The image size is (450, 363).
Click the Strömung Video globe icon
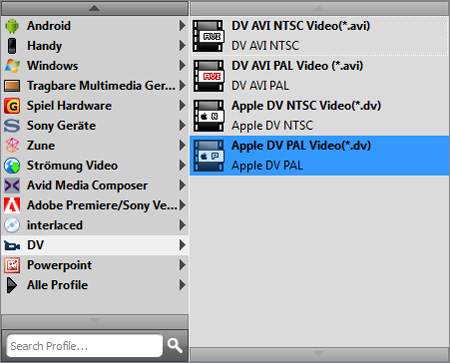pyautogui.click(x=12, y=166)
